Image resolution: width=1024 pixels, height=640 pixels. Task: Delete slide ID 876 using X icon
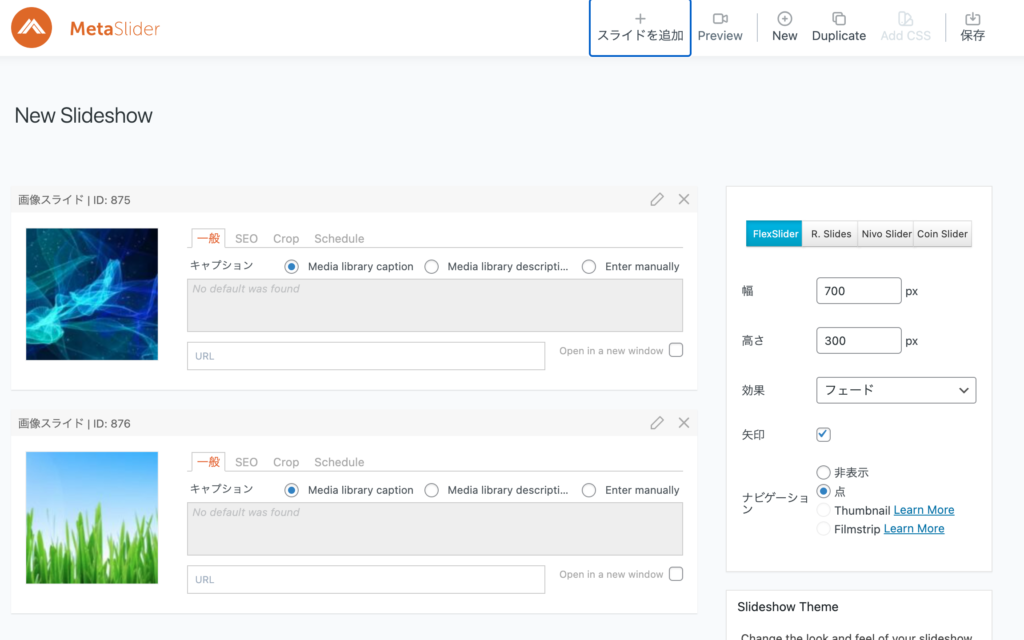click(684, 423)
